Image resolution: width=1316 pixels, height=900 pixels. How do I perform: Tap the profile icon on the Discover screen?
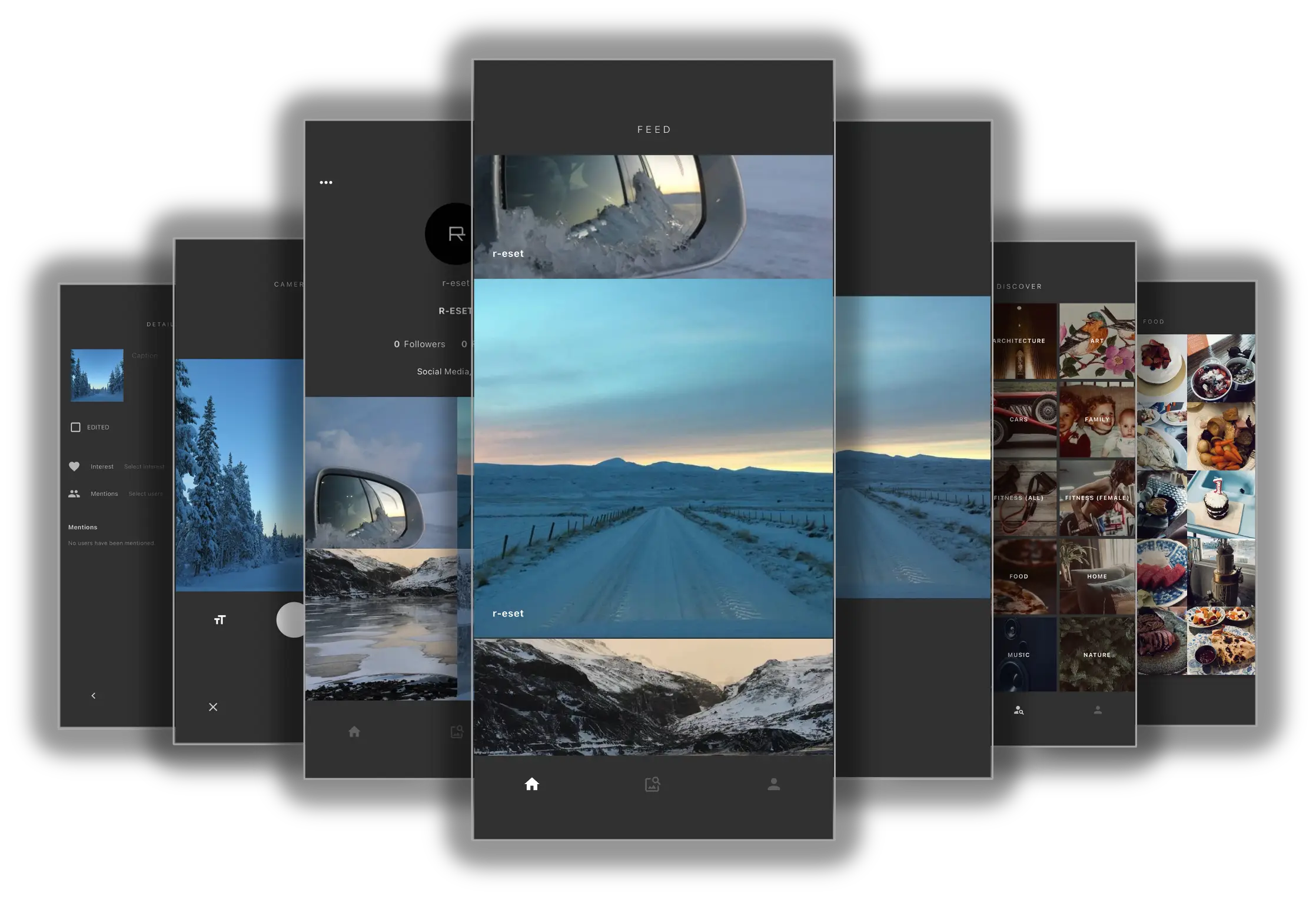click(x=1098, y=710)
